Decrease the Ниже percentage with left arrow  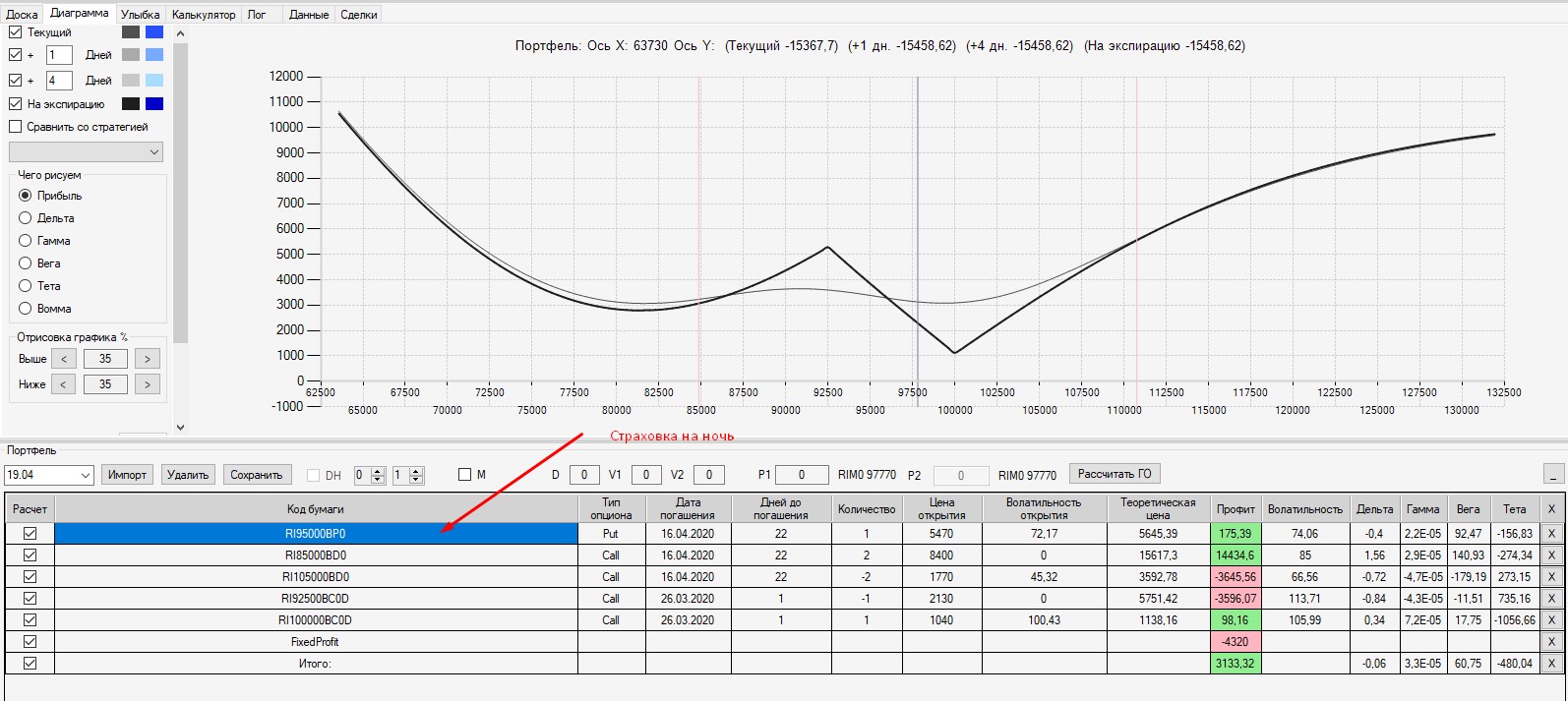point(64,384)
